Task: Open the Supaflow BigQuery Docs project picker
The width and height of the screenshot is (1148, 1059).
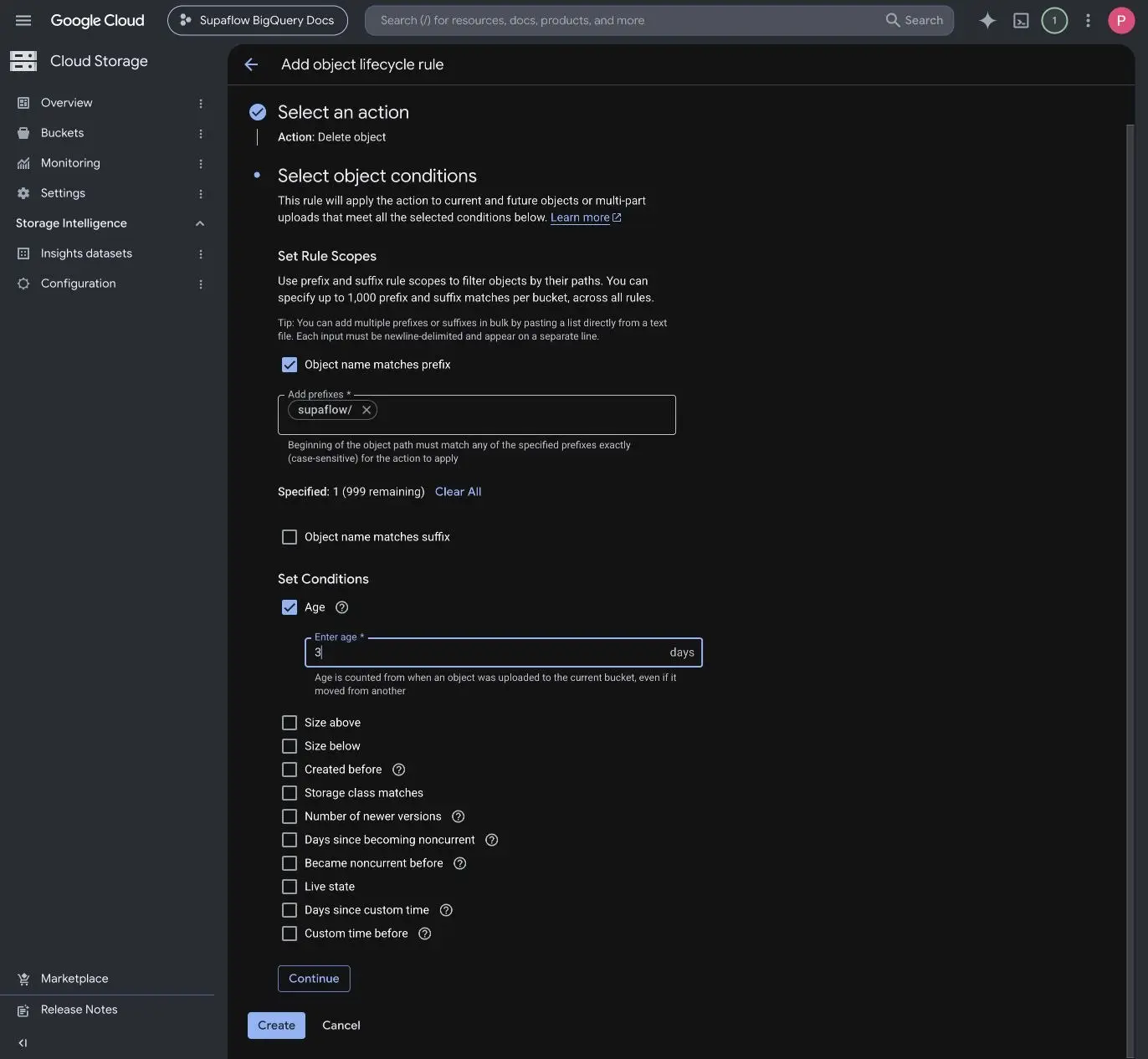Action: pos(258,20)
